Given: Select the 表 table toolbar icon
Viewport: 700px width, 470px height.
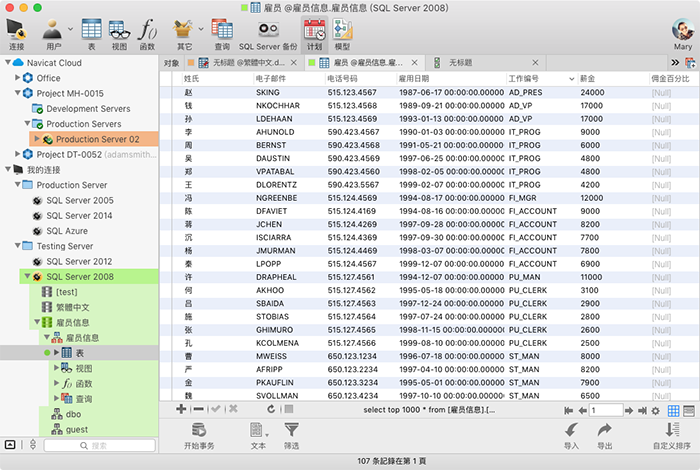Looking at the screenshot, I should click(92, 34).
